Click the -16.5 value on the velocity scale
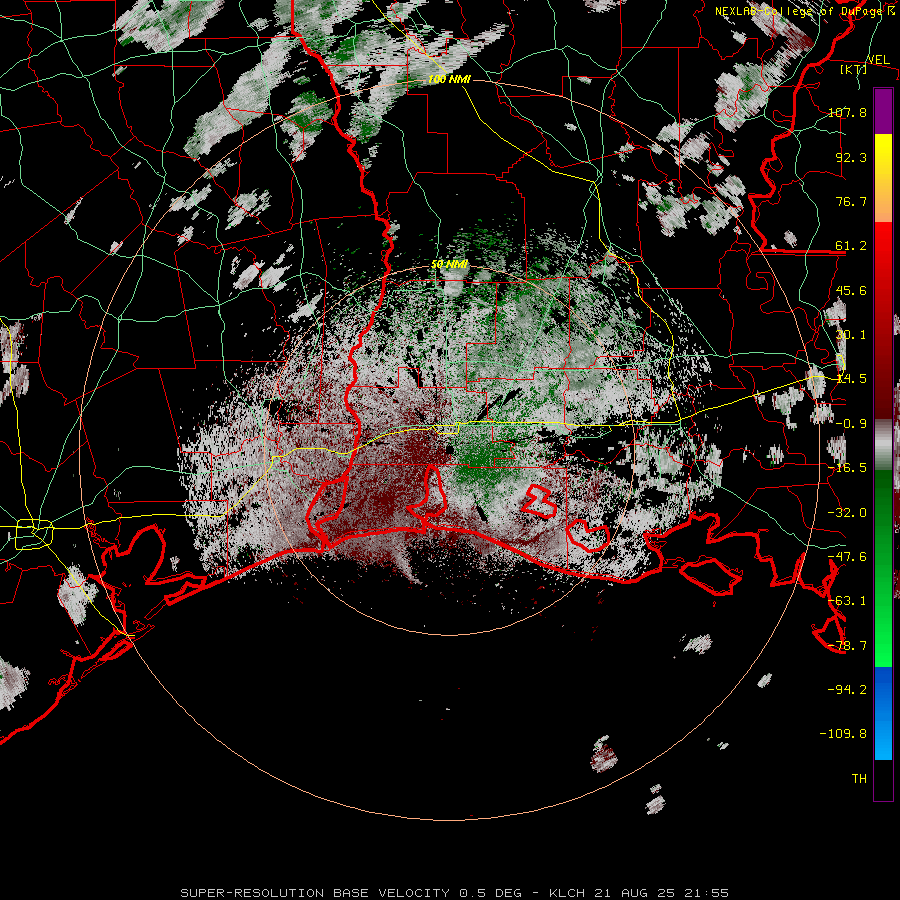 [847, 468]
